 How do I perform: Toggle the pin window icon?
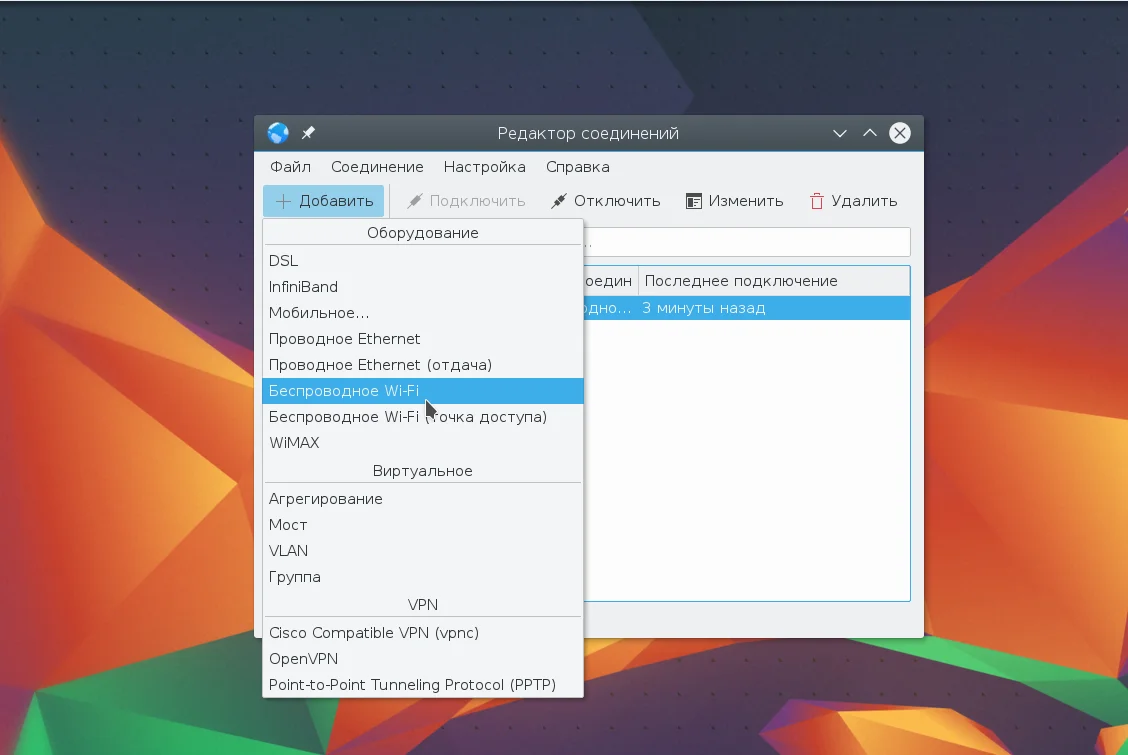(x=308, y=133)
